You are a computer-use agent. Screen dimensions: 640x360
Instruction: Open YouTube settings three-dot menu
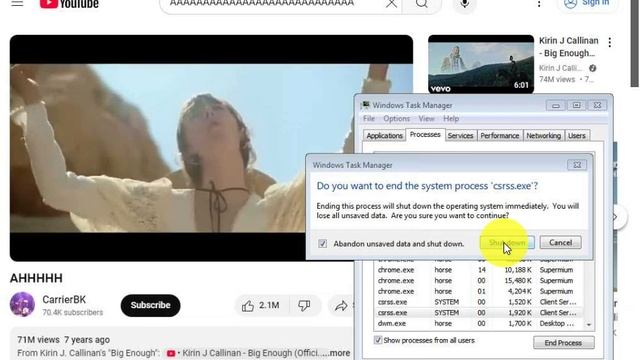coord(539,4)
